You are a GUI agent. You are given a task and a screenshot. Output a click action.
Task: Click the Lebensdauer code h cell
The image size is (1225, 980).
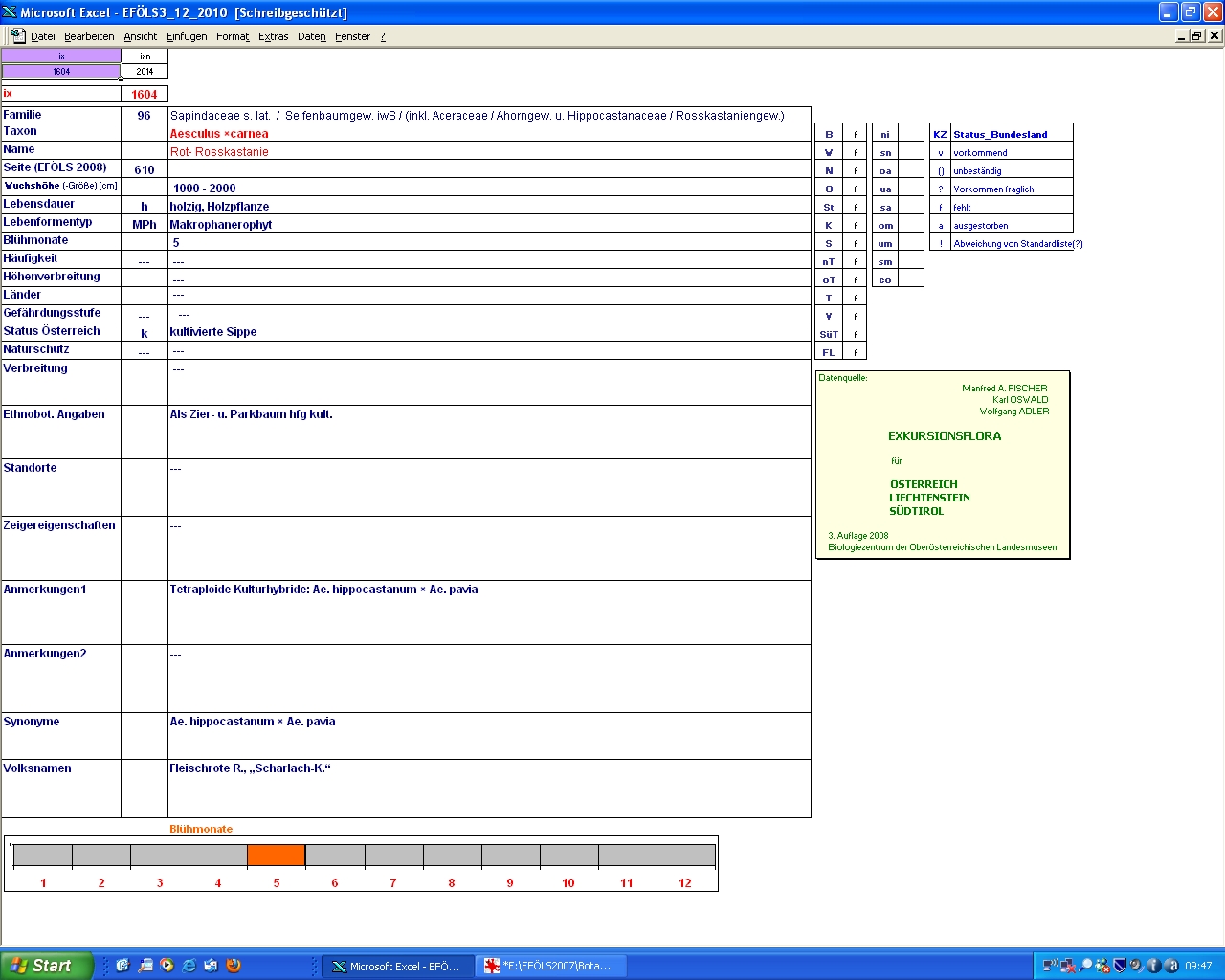click(145, 206)
